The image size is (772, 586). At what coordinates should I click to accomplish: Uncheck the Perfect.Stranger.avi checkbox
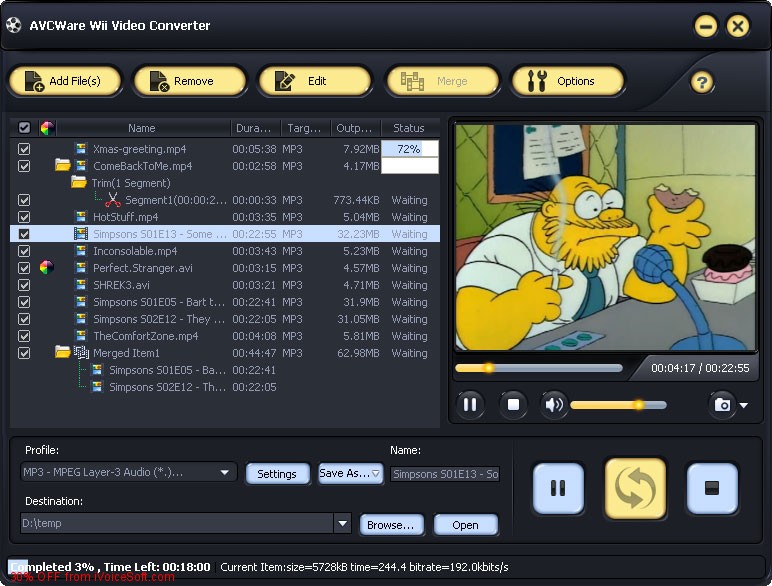pos(24,268)
